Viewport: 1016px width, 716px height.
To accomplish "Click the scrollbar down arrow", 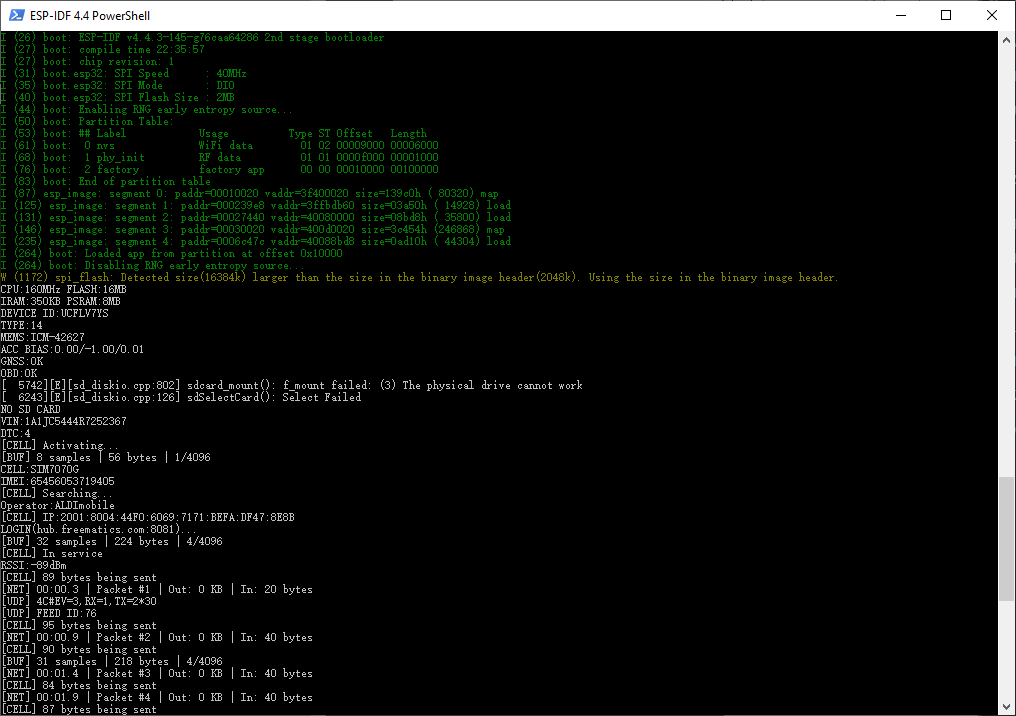I will click(1006, 706).
